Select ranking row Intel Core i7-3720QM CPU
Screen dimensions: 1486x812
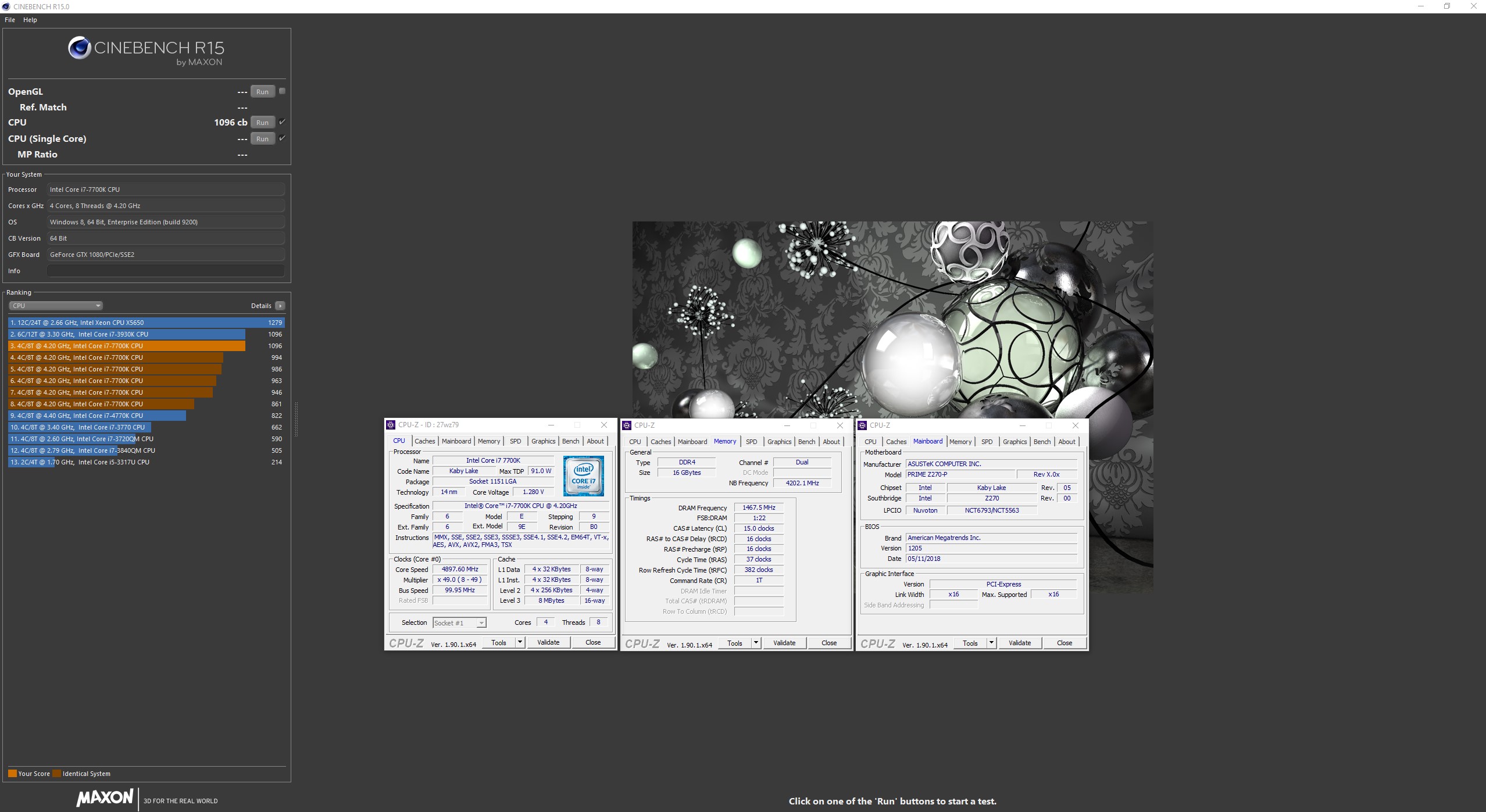147,439
